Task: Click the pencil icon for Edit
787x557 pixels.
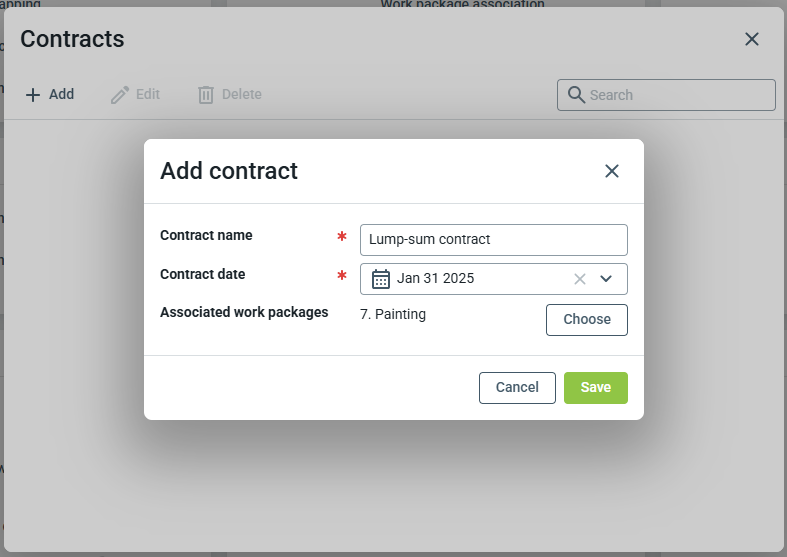Action: (120, 95)
